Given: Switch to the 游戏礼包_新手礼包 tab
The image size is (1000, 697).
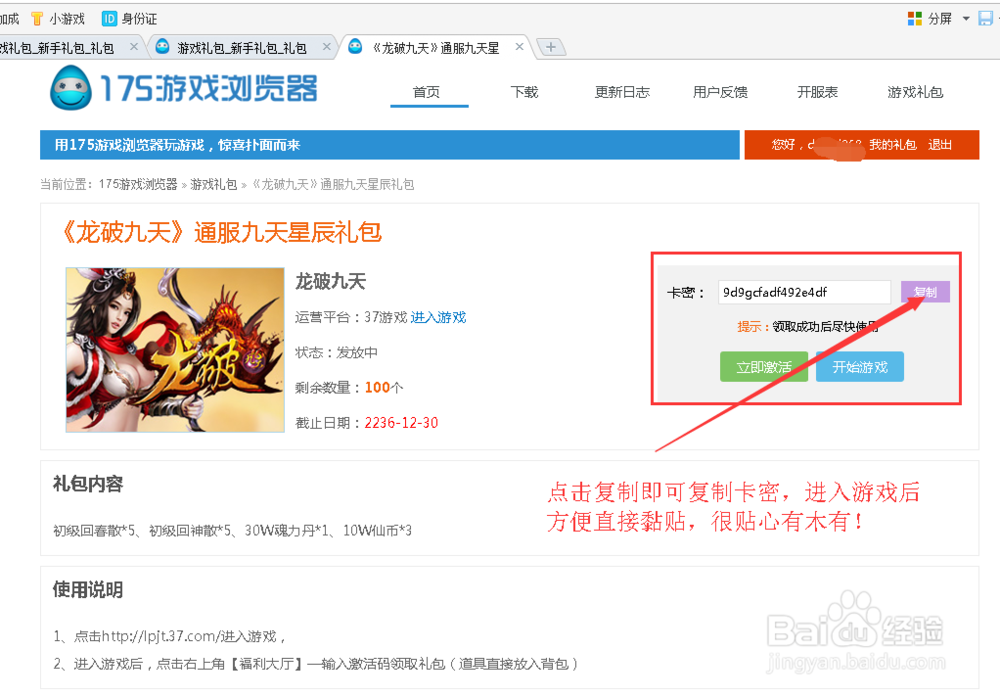Looking at the screenshot, I should [x=240, y=46].
